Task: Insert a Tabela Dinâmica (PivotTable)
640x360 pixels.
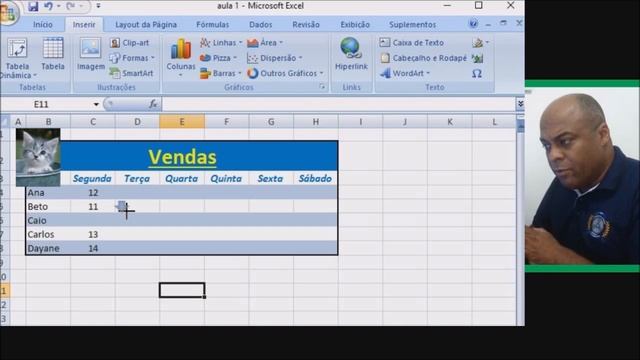Action: coord(18,58)
